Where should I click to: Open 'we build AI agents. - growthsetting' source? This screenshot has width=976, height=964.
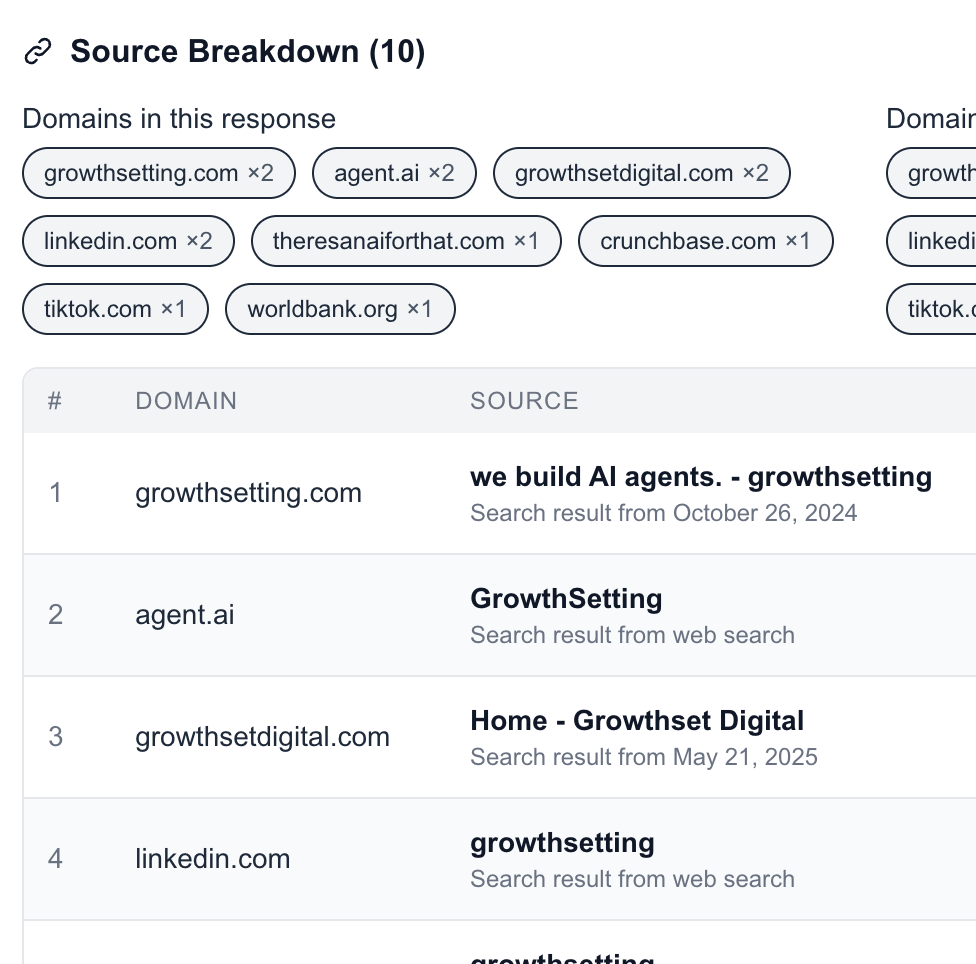coord(700,478)
